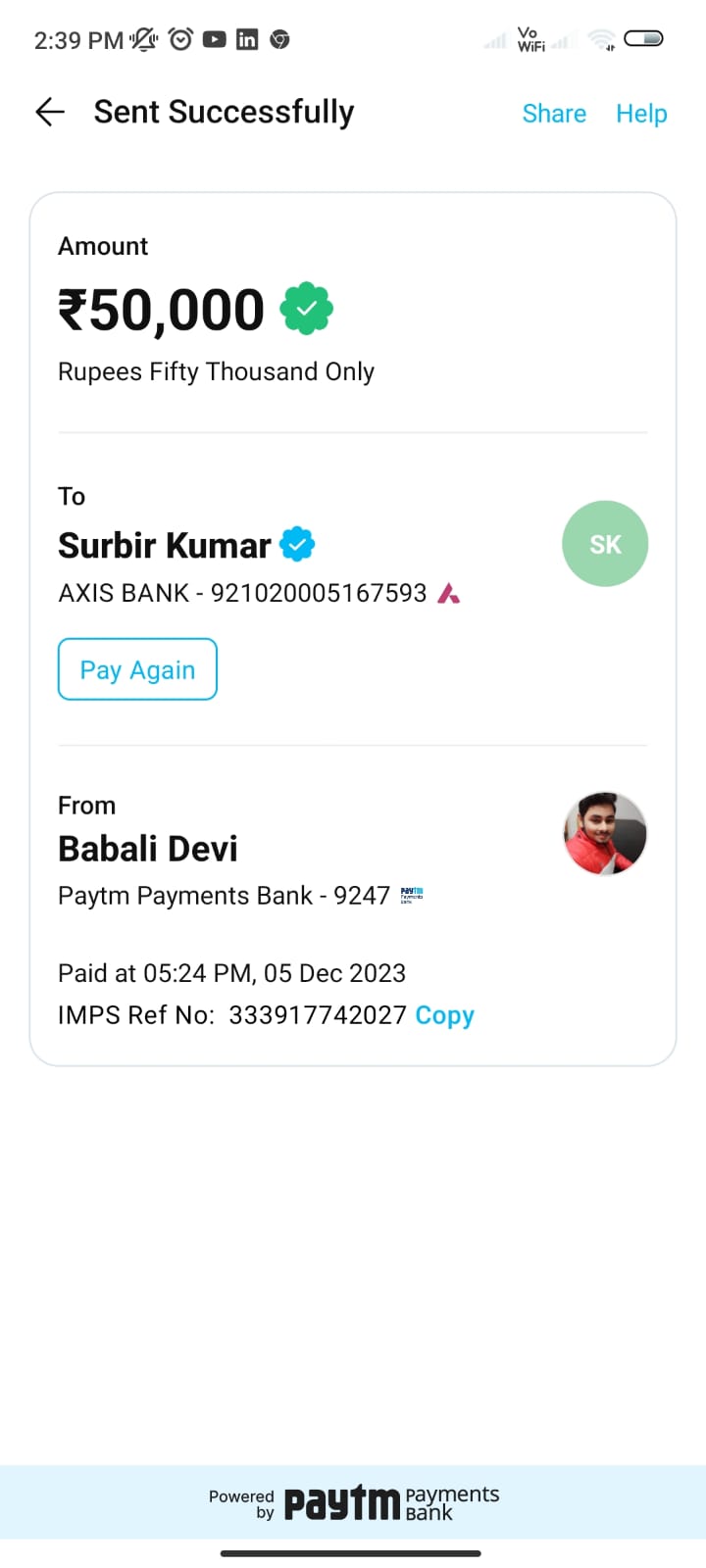Open Help link in header

click(641, 114)
